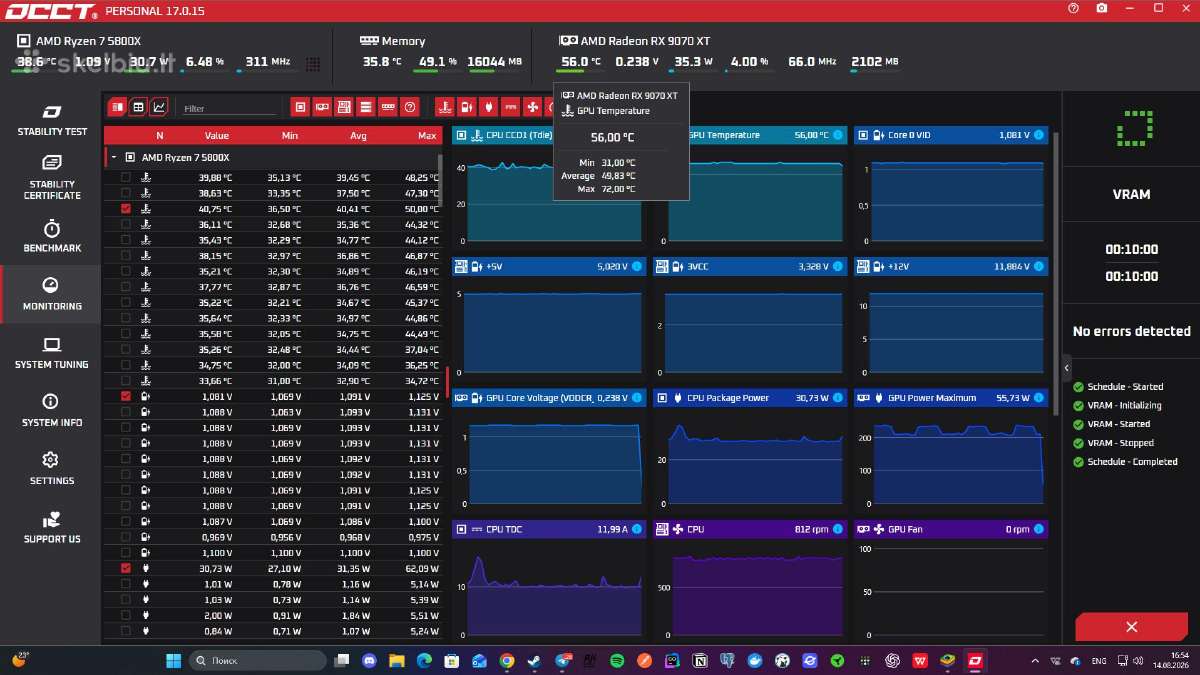The image size is (1200, 675).
Task: Filter sensors by storage disk icon
Action: [x=344, y=107]
